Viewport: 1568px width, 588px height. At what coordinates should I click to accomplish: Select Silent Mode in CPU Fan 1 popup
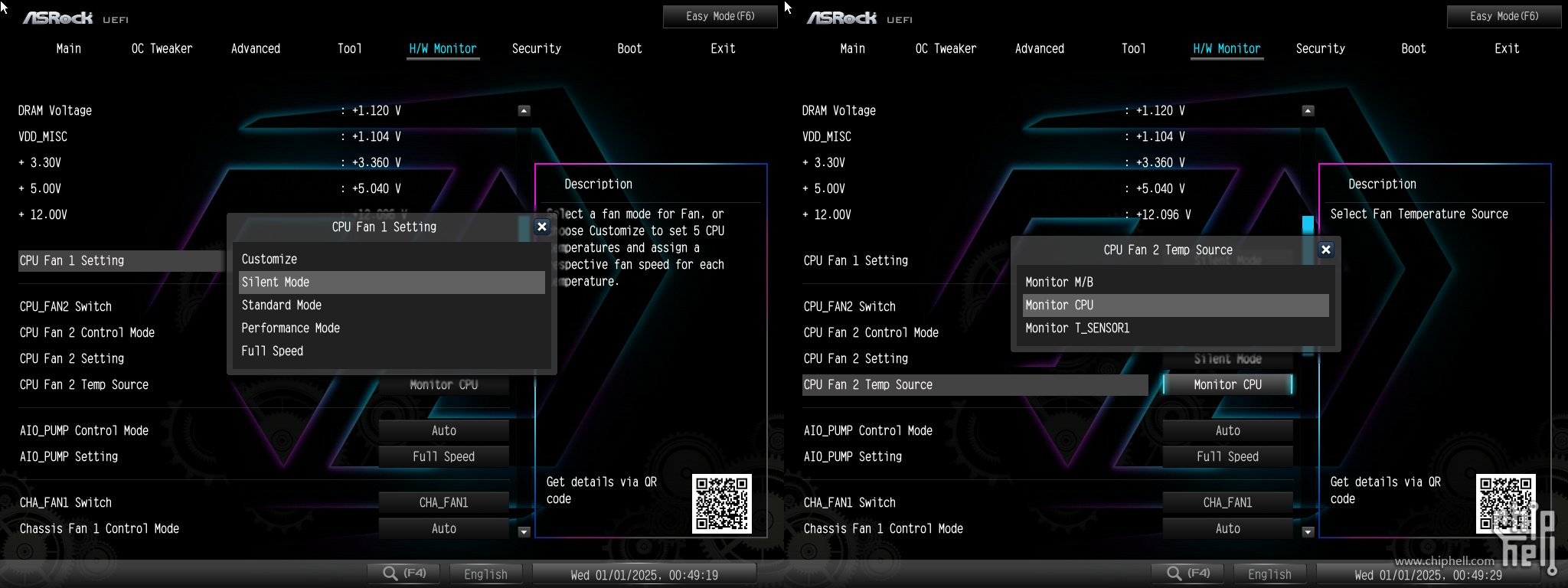pyautogui.click(x=391, y=283)
